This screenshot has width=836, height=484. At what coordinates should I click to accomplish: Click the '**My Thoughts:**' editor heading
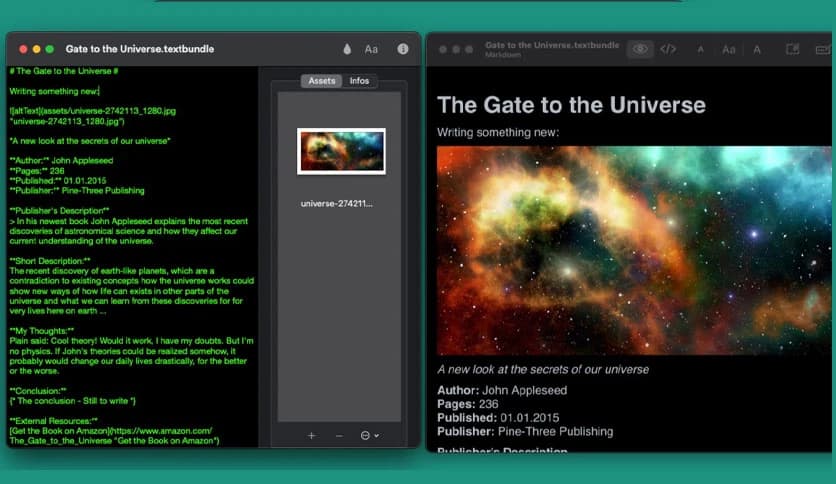coord(42,331)
